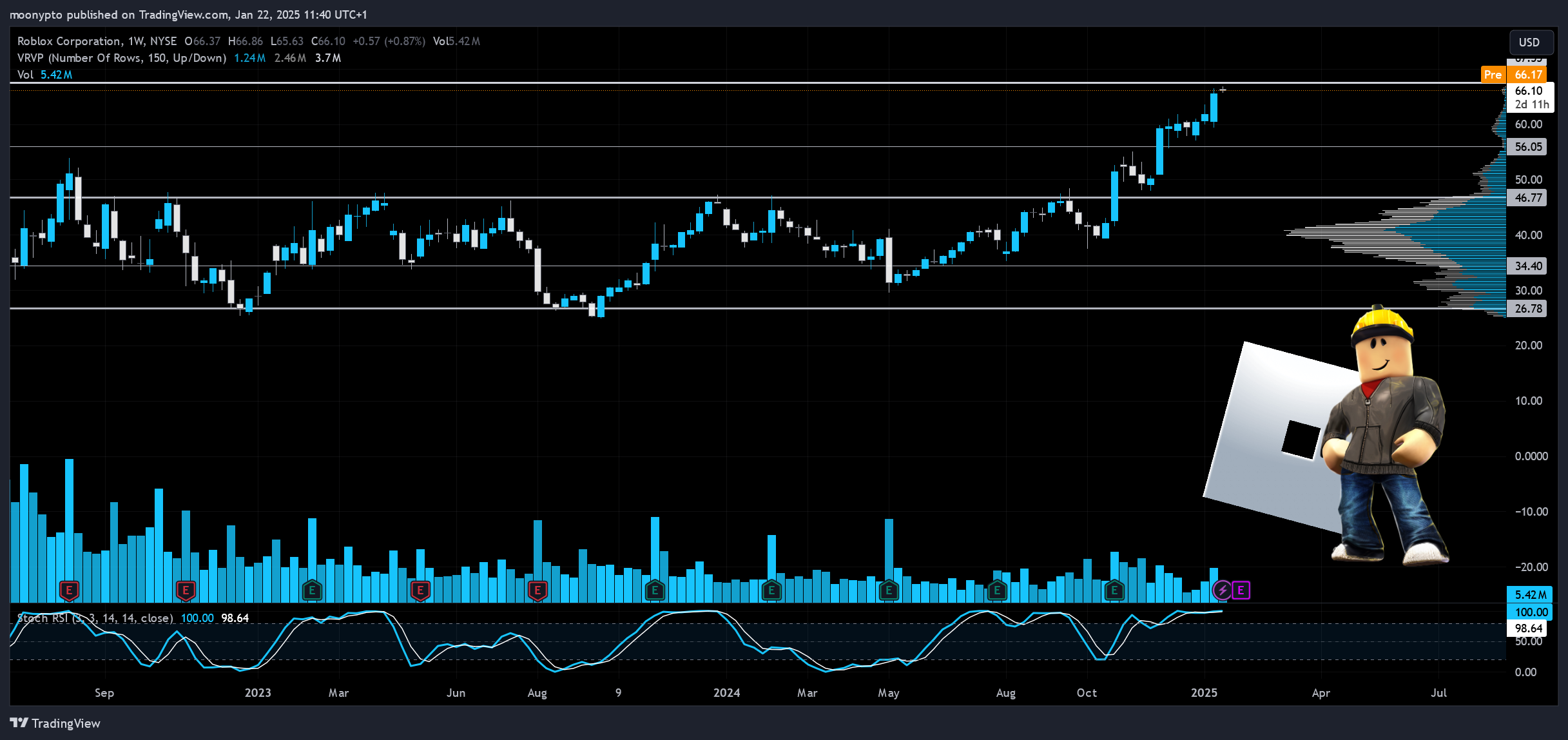1568x740 pixels.
Task: Open green earnings marker between 9 and 2024
Action: [x=655, y=590]
